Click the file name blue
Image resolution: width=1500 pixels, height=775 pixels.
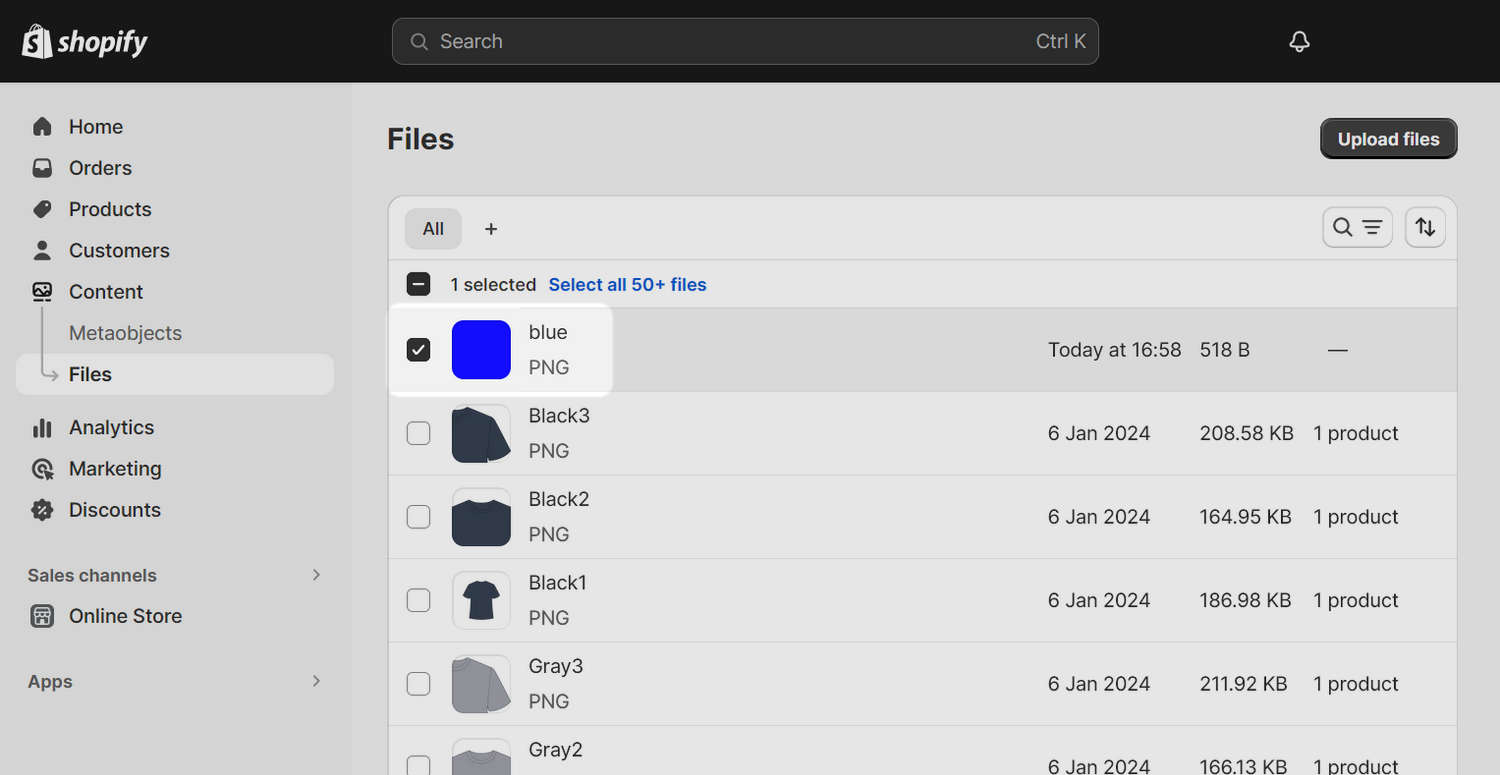(548, 332)
